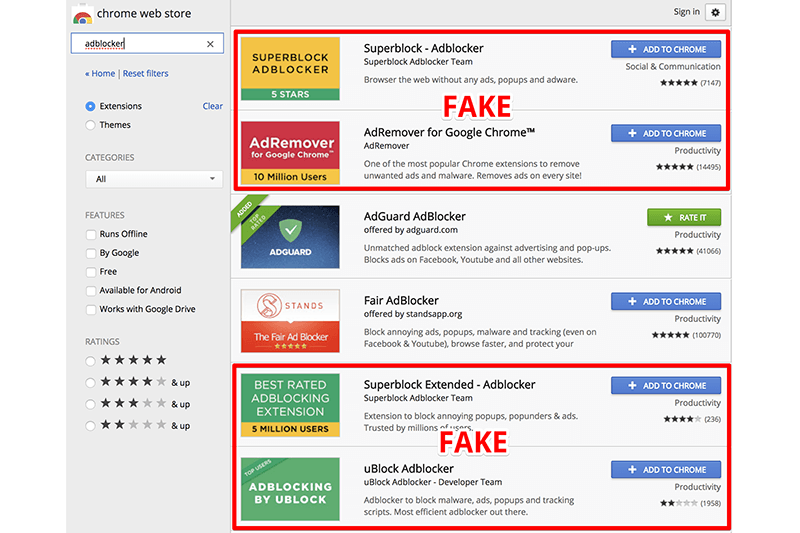Check the Runs Offline feature
Viewport: 800px width, 533px height.
pyautogui.click(x=91, y=234)
